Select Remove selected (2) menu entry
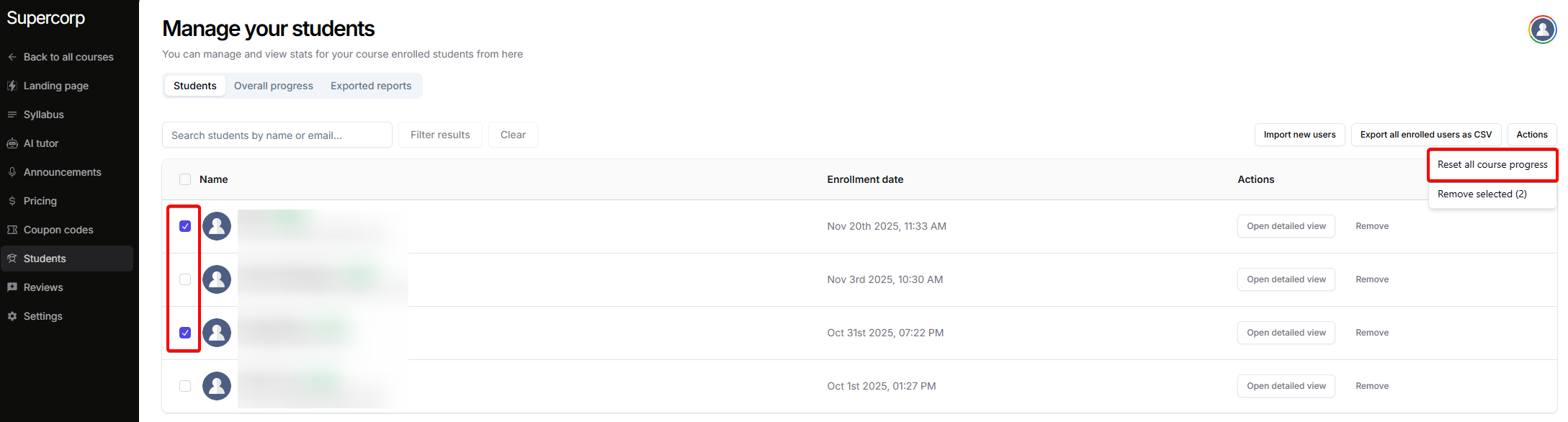Viewport: 1568px width, 422px height. 1482,194
